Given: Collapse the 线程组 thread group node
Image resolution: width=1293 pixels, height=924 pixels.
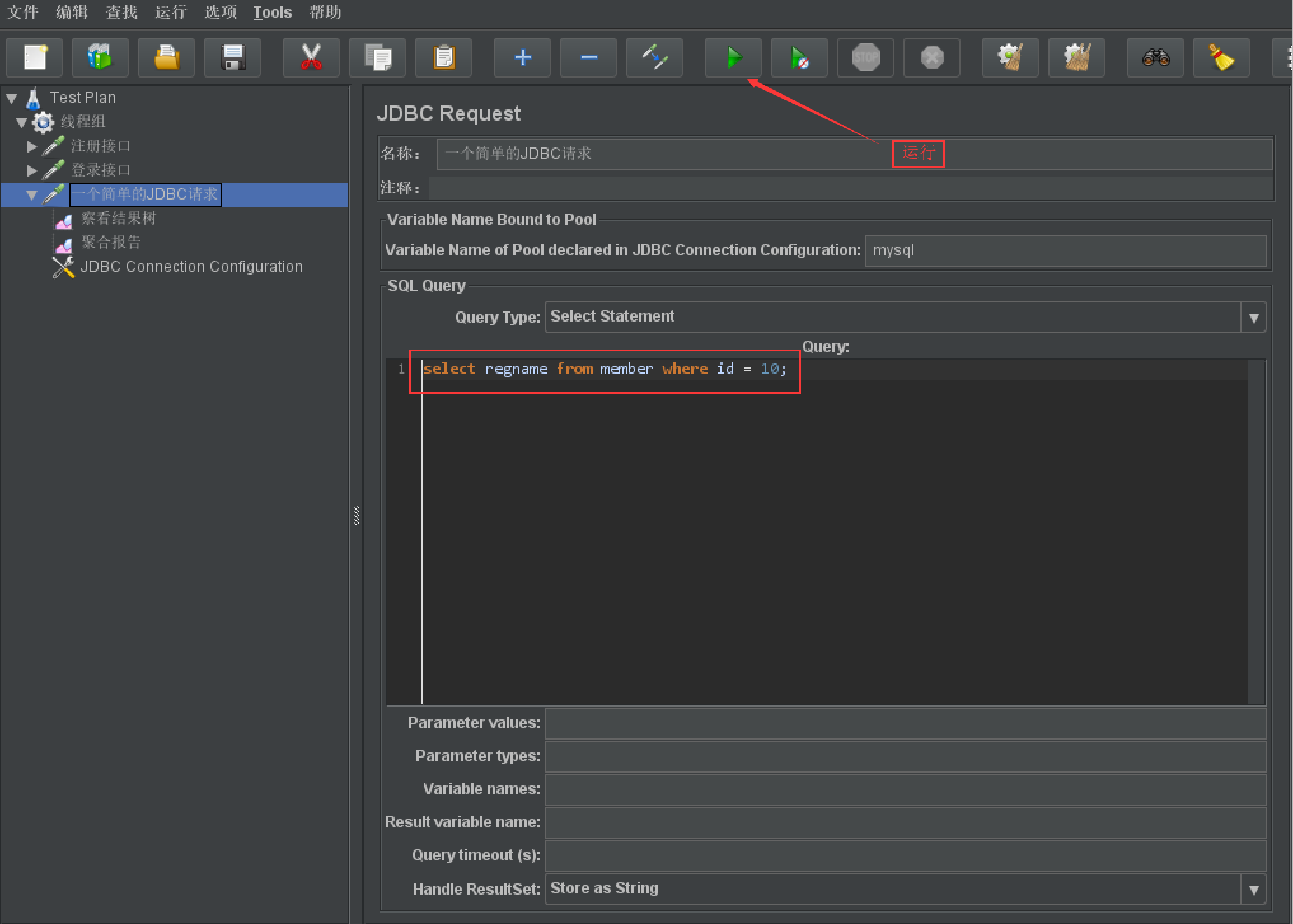Looking at the screenshot, I should (21, 122).
